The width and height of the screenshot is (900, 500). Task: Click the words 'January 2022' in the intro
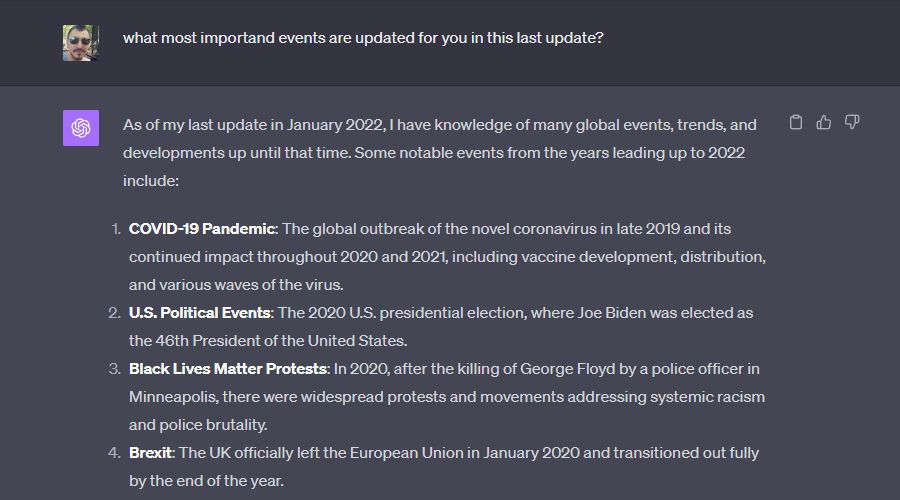tap(335, 125)
